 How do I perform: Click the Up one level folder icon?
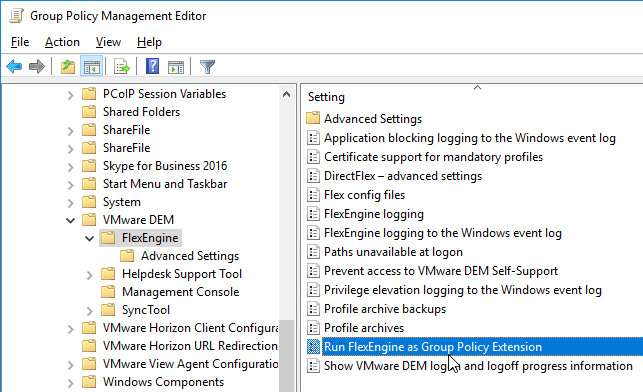[x=68, y=66]
